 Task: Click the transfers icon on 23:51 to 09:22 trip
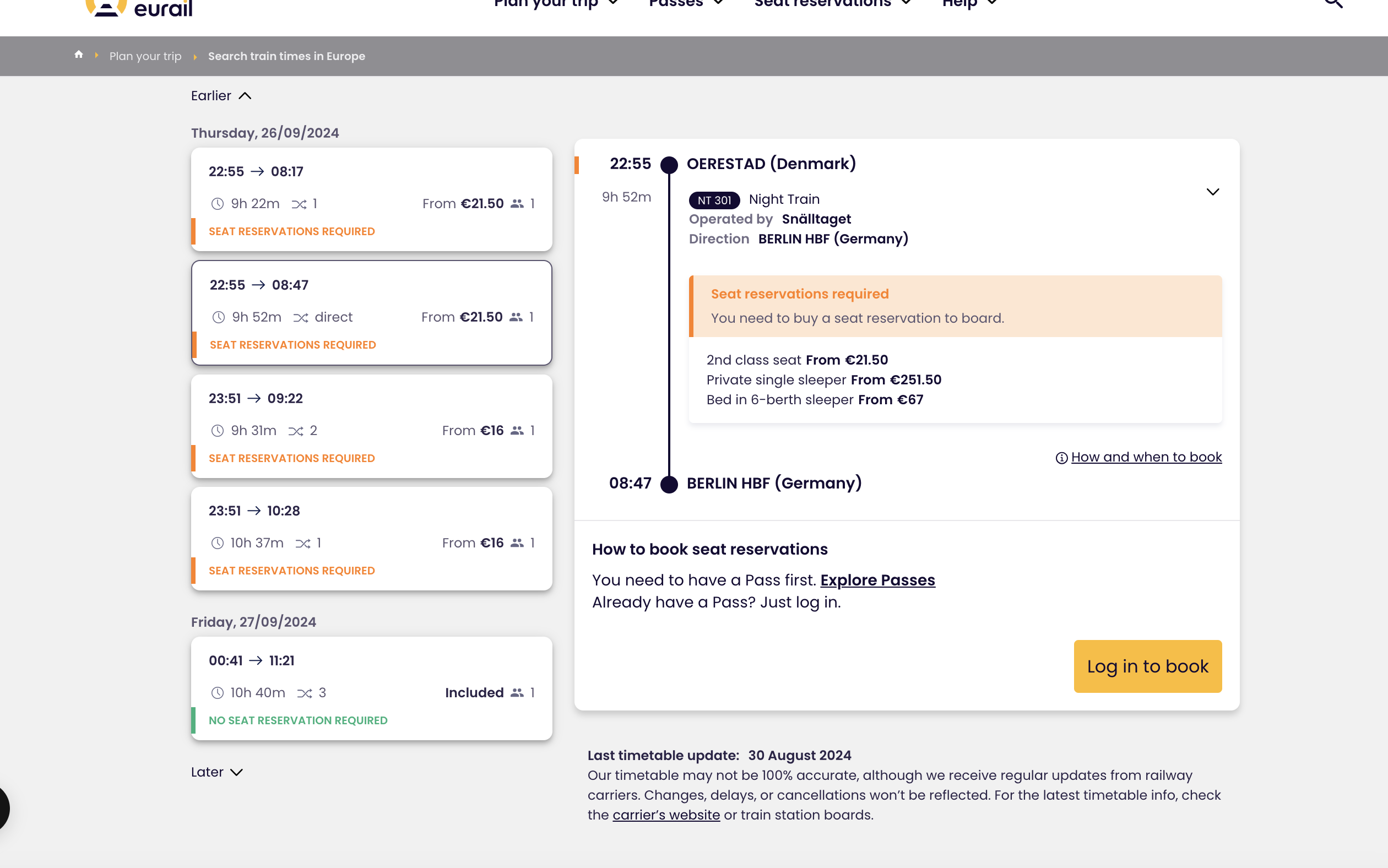[x=296, y=431]
